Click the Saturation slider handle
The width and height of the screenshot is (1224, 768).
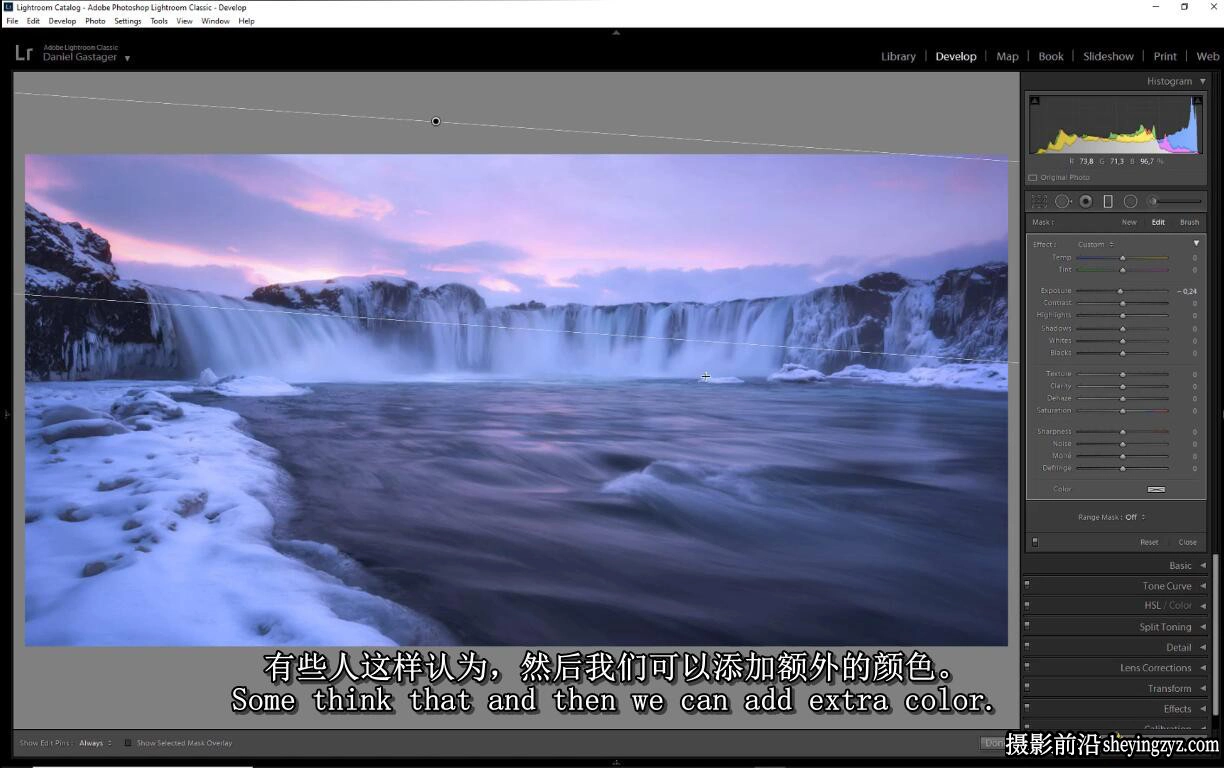click(x=1122, y=411)
